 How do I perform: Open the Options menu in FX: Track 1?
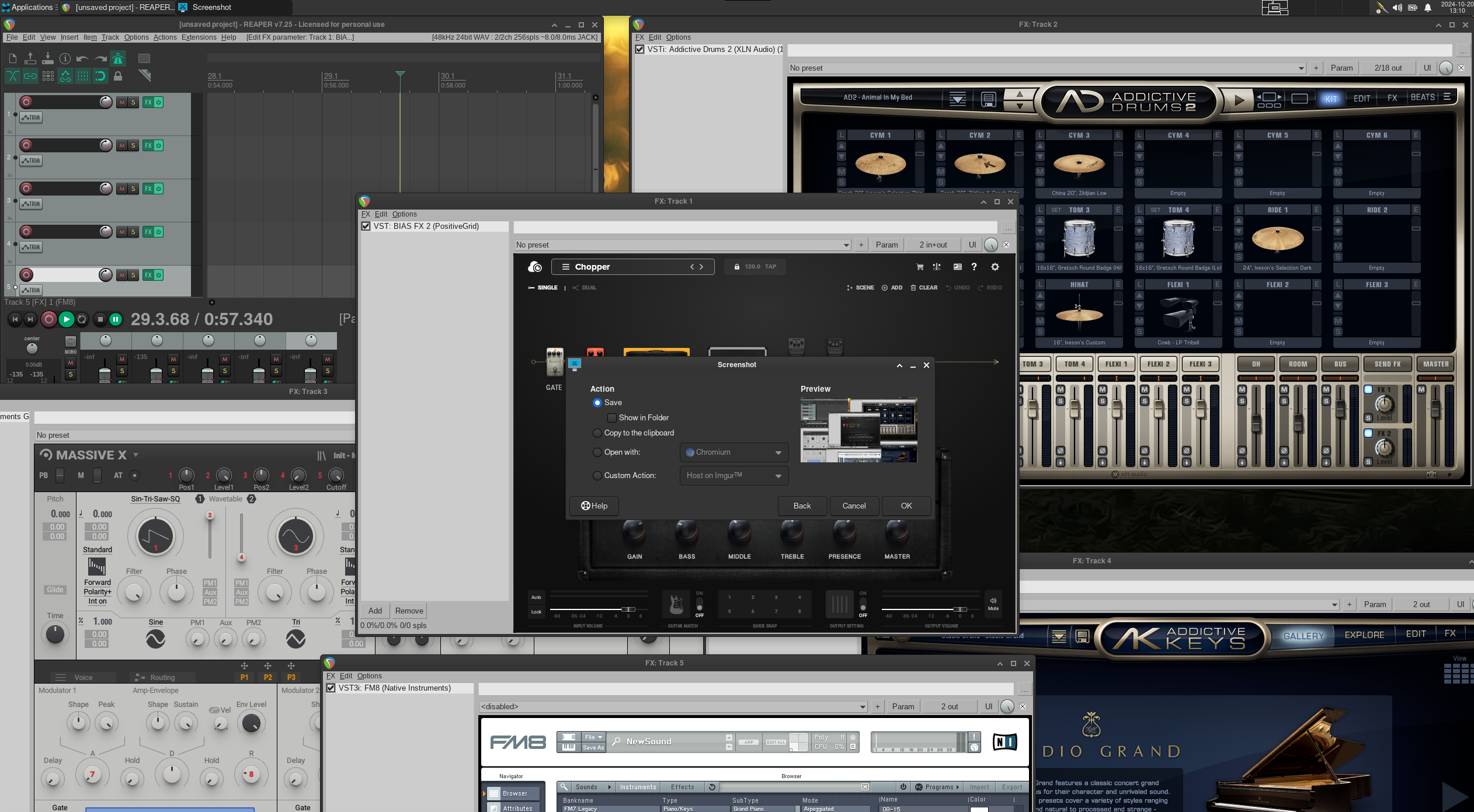pyautogui.click(x=404, y=214)
